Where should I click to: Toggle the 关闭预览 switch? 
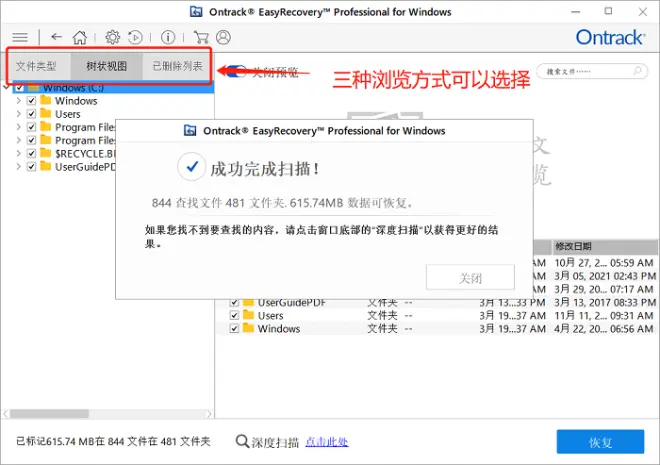pos(236,71)
